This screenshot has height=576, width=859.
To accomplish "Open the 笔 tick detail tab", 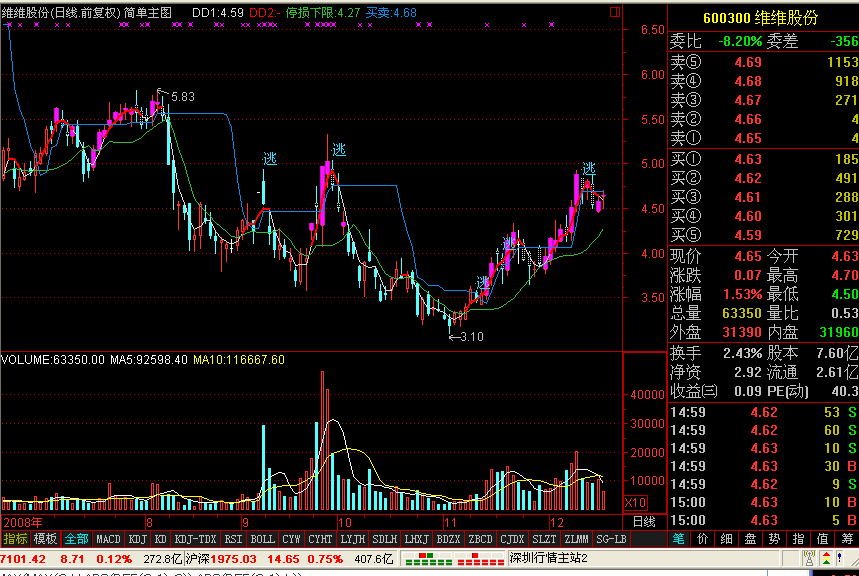I will click(x=679, y=539).
